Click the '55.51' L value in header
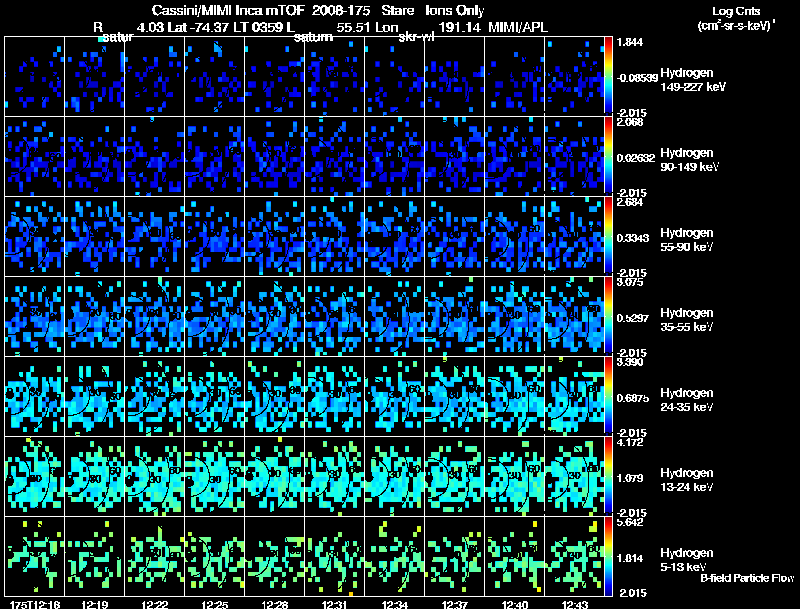This screenshot has height=609, width=800. click(x=353, y=27)
